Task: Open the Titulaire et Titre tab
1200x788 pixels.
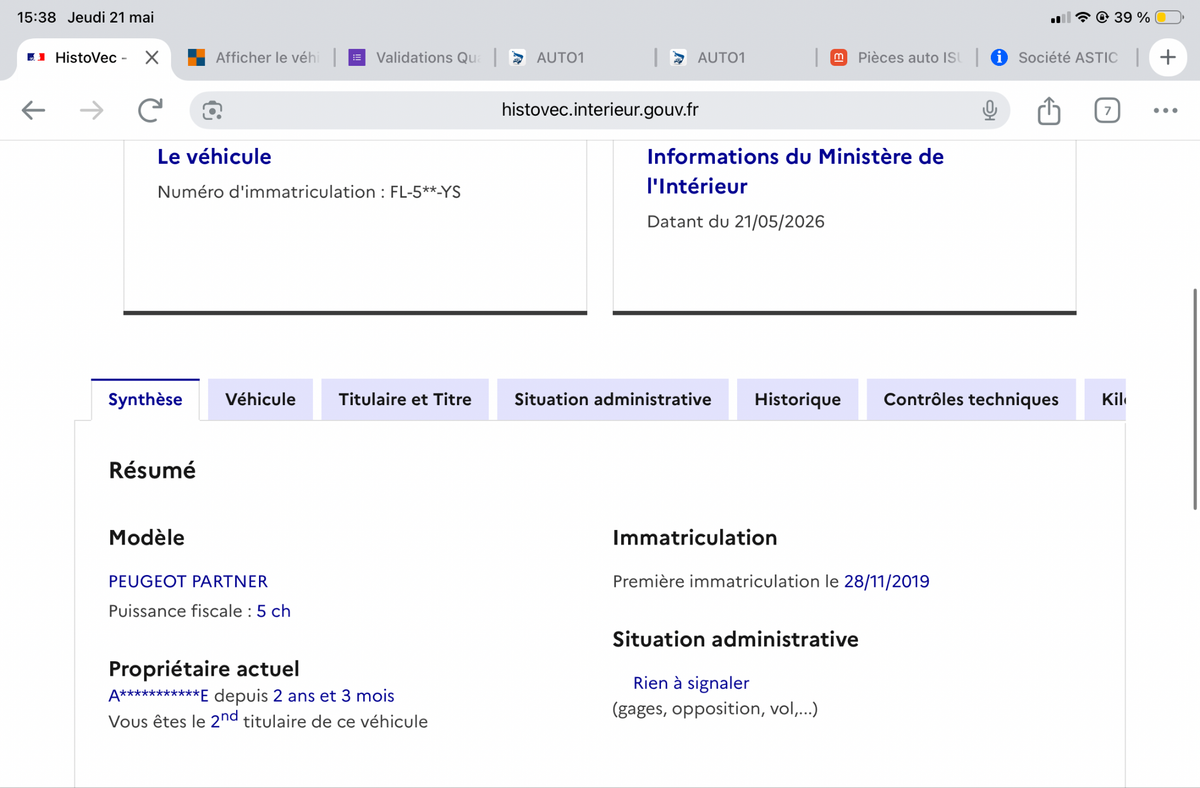Action: [x=405, y=399]
